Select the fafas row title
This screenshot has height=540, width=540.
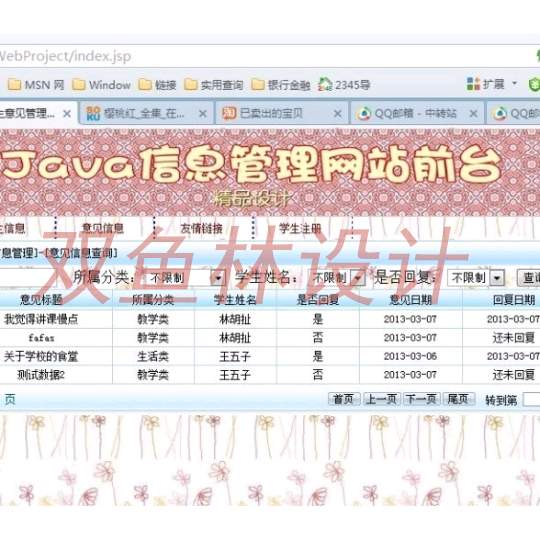(41, 338)
